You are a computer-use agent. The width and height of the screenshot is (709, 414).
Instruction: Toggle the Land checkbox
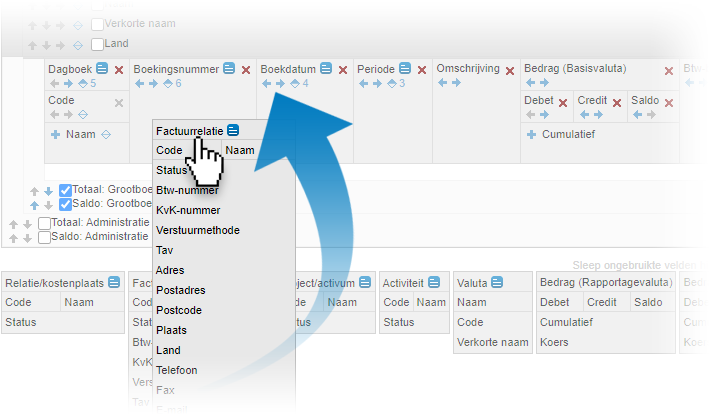click(x=97, y=44)
